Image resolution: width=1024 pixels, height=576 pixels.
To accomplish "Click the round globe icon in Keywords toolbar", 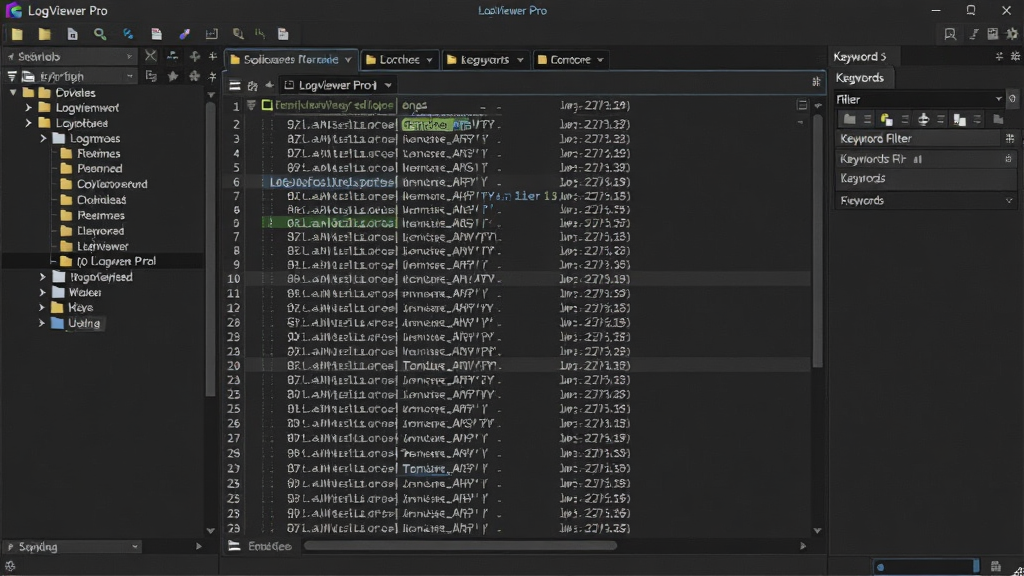I will 923,119.
